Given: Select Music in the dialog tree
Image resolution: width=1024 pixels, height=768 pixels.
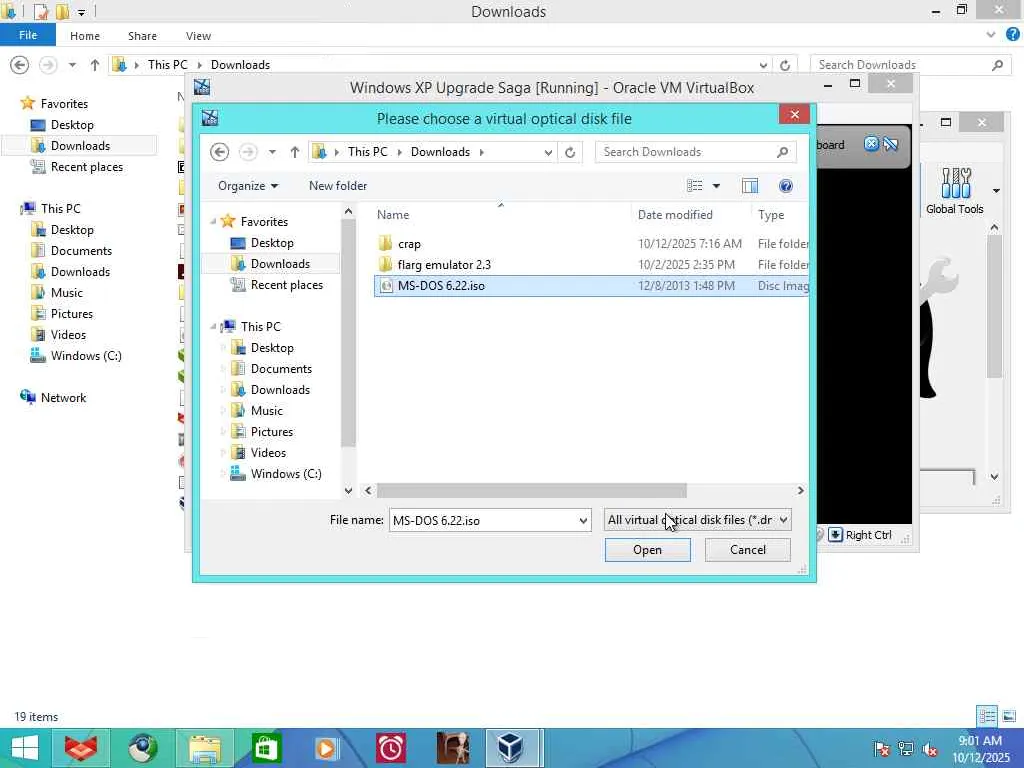Looking at the screenshot, I should [x=266, y=411].
